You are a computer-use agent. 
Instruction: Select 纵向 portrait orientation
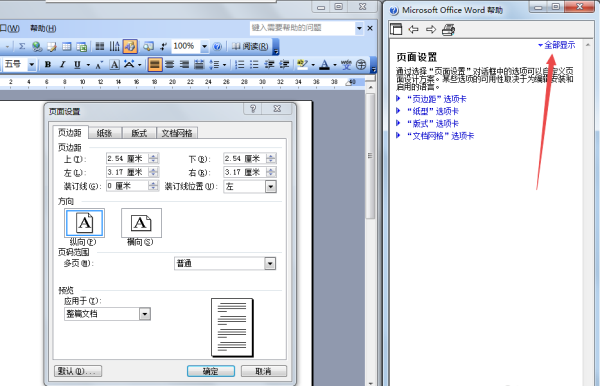85,223
